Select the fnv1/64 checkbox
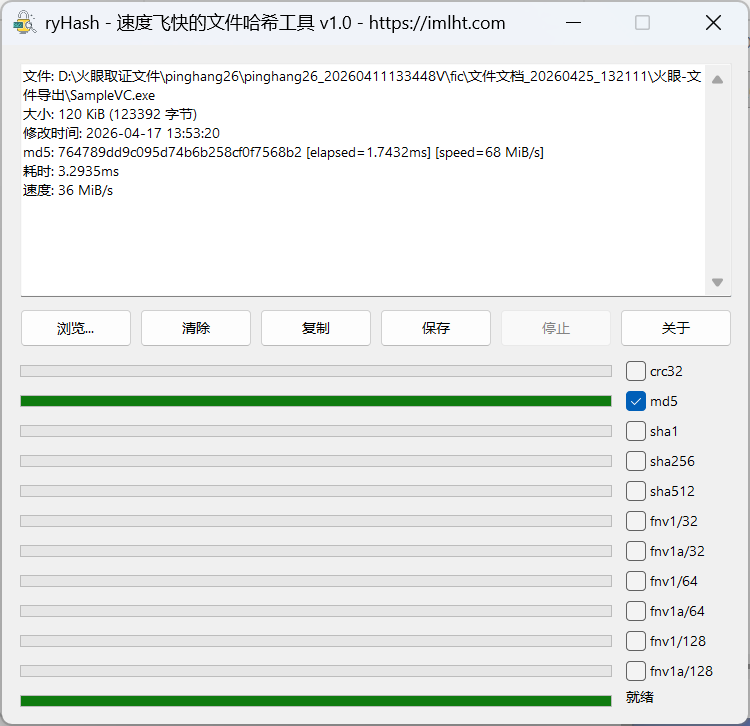The height and width of the screenshot is (726, 750). pos(636,581)
